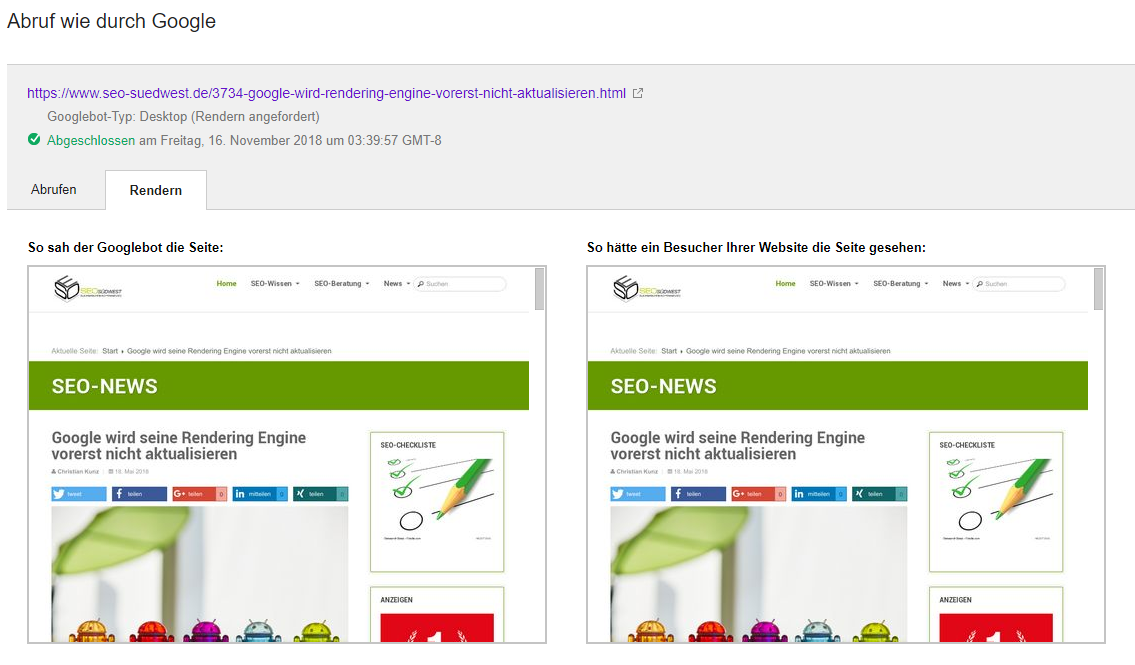Click the LinkedIn mitteilen button in visitor preview
Image resolution: width=1135 pixels, height=665 pixels.
pos(819,494)
